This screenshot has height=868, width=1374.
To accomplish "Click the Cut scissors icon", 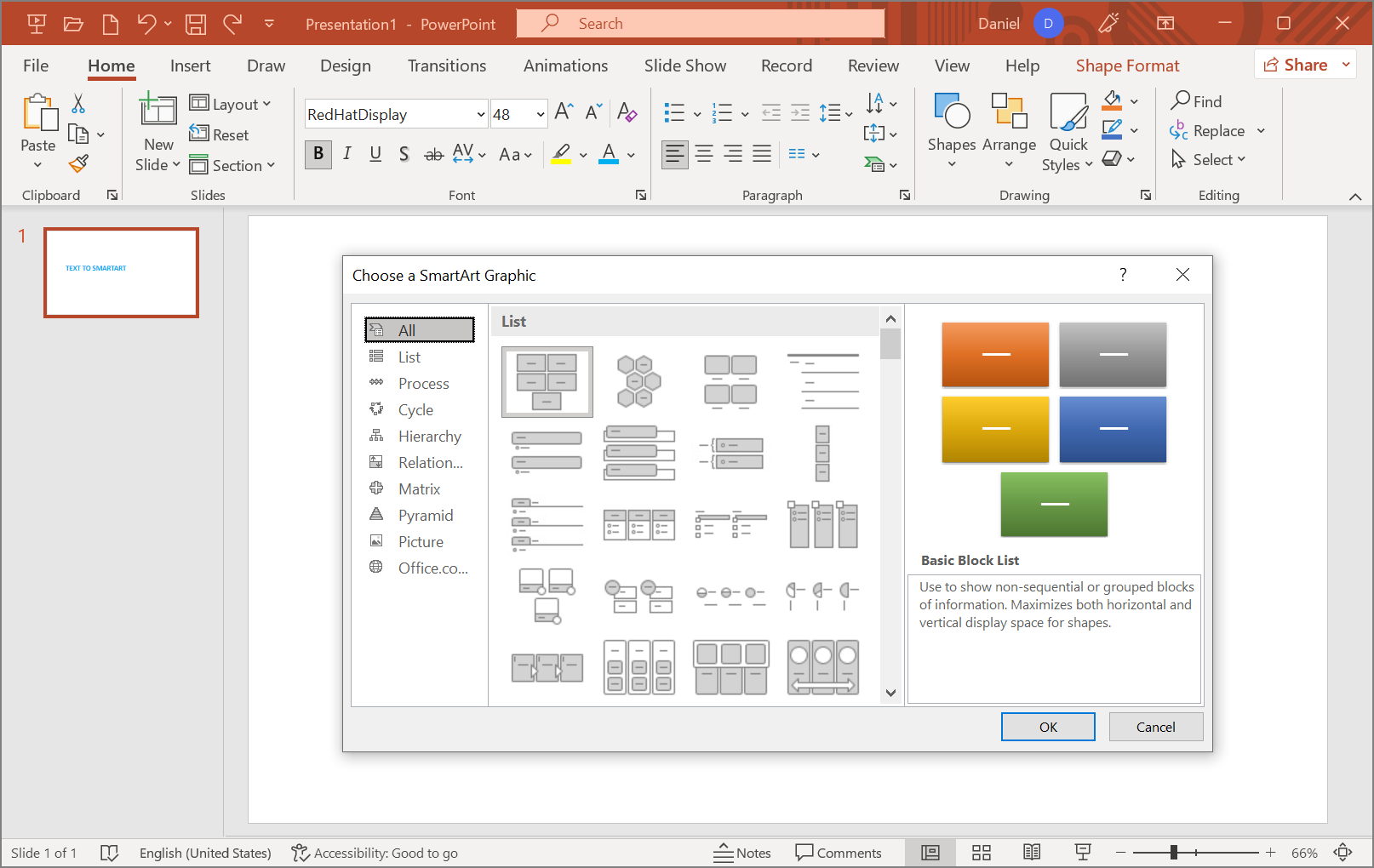I will (x=78, y=104).
